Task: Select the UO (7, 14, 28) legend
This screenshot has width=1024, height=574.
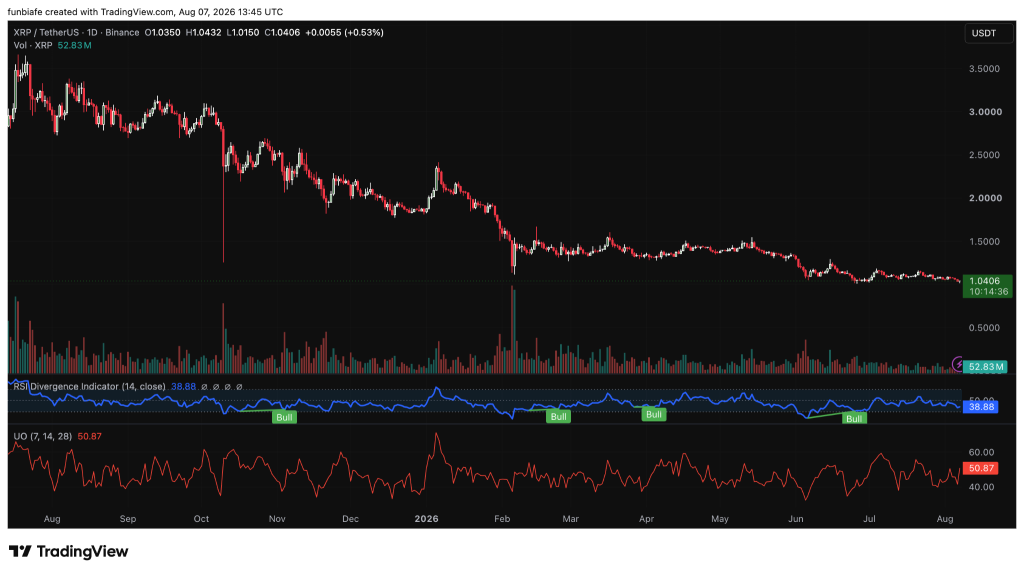Action: click(42, 436)
